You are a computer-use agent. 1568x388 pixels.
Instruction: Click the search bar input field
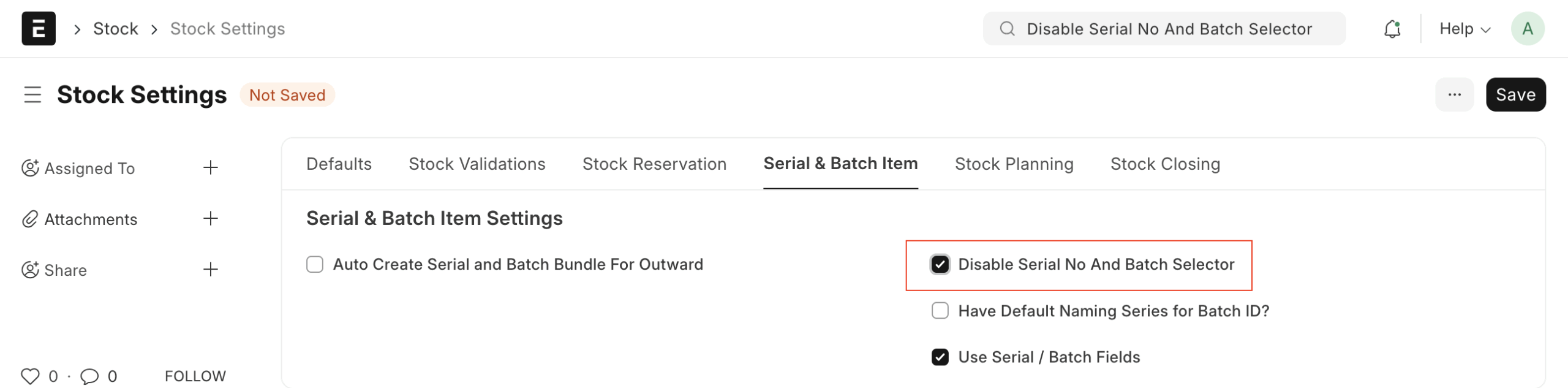1169,29
